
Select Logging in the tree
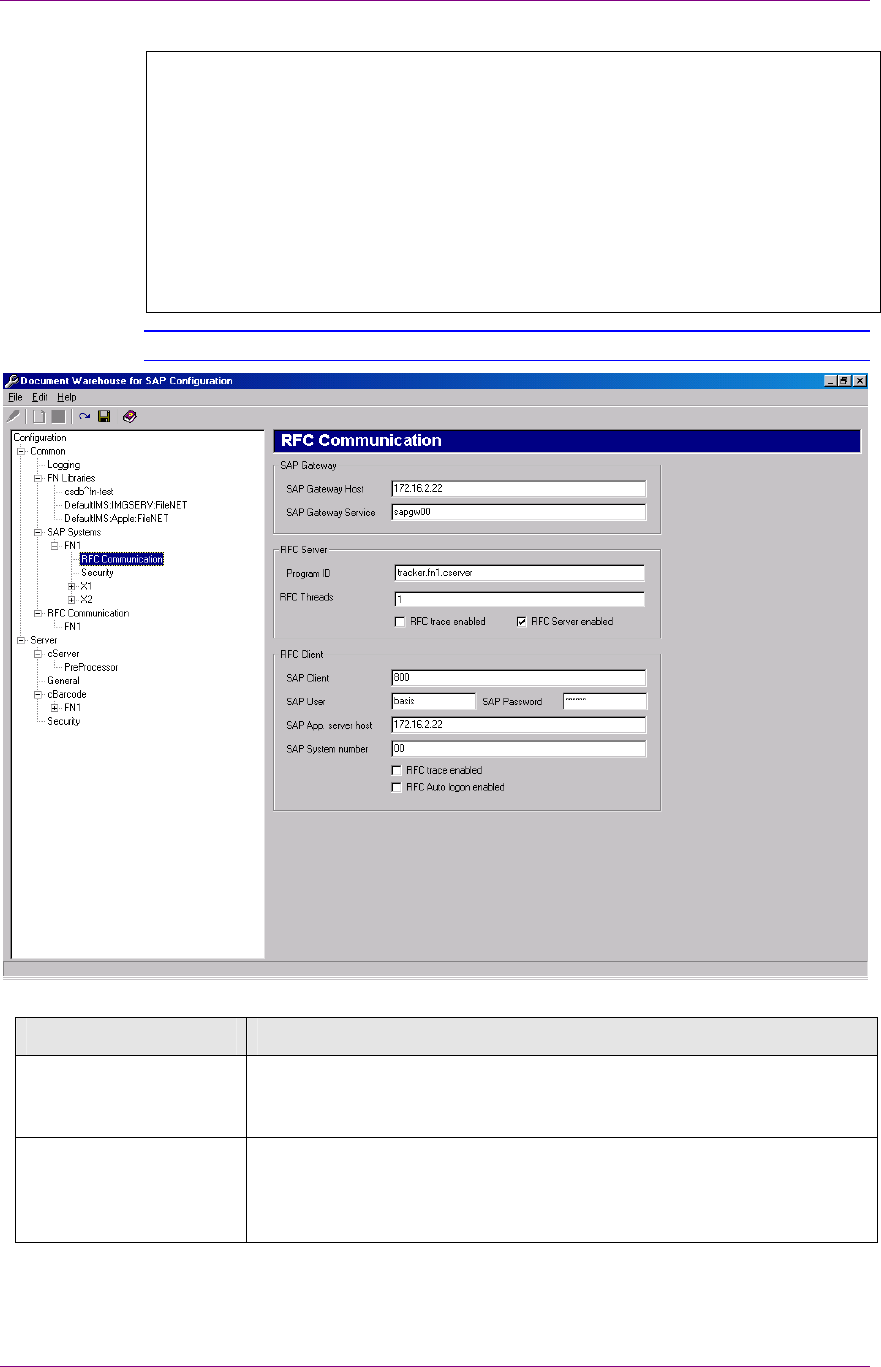coord(63,465)
